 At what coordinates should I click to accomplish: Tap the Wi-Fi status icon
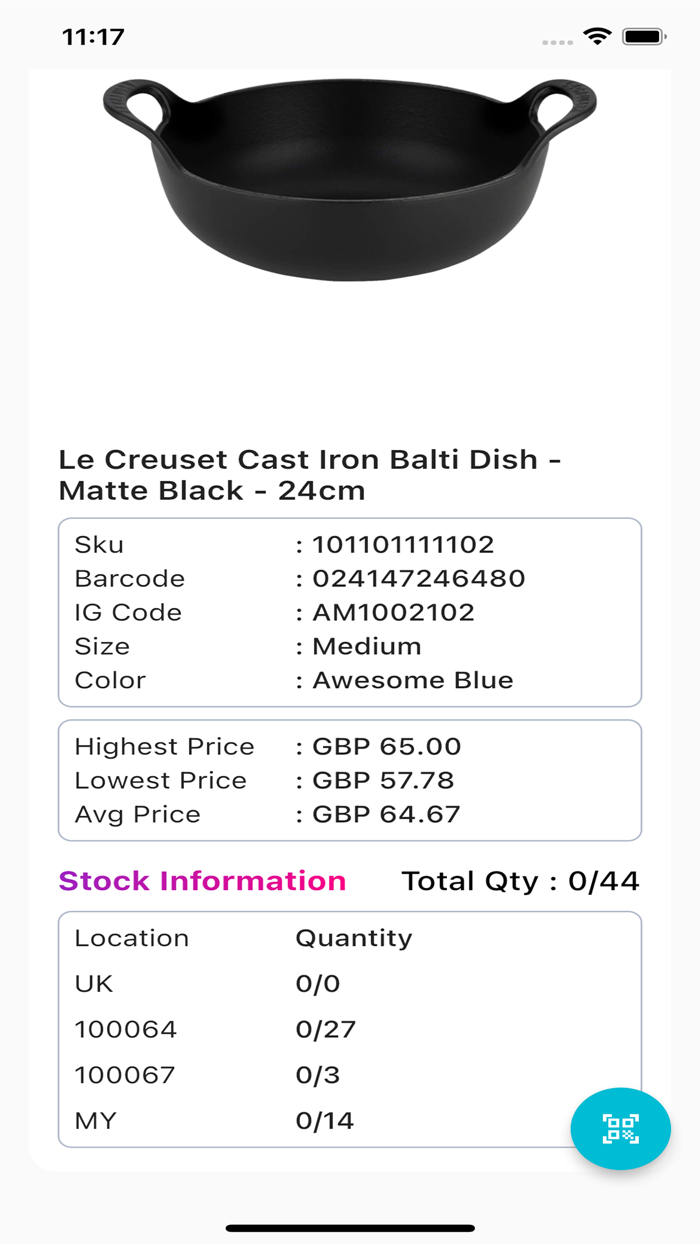click(597, 37)
